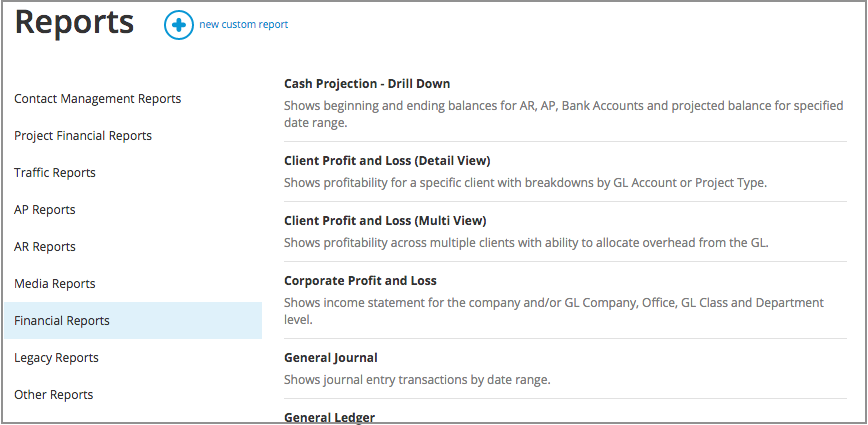Open Client Profit and Loss (Detail View)
Viewport: 868px width, 425px height.
(387, 160)
